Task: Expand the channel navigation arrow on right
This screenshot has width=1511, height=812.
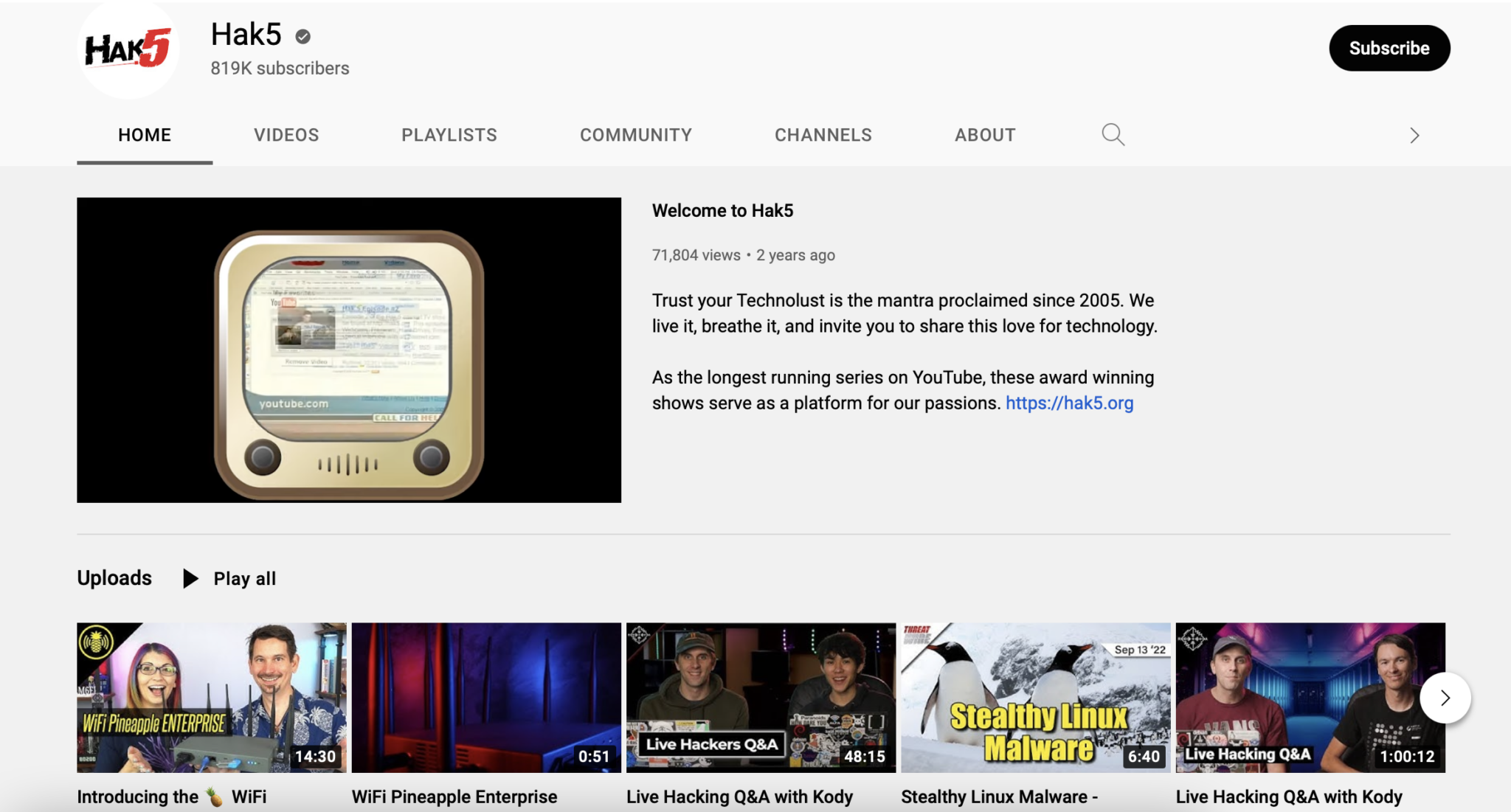Action: tap(1414, 135)
